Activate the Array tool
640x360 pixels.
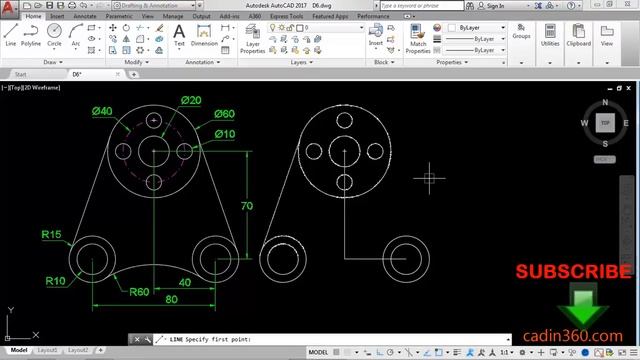[x=140, y=50]
